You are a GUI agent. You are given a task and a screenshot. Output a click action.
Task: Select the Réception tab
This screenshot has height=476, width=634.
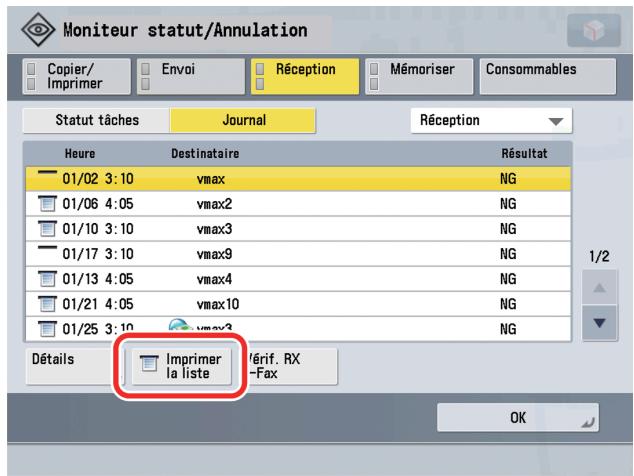coord(305,76)
